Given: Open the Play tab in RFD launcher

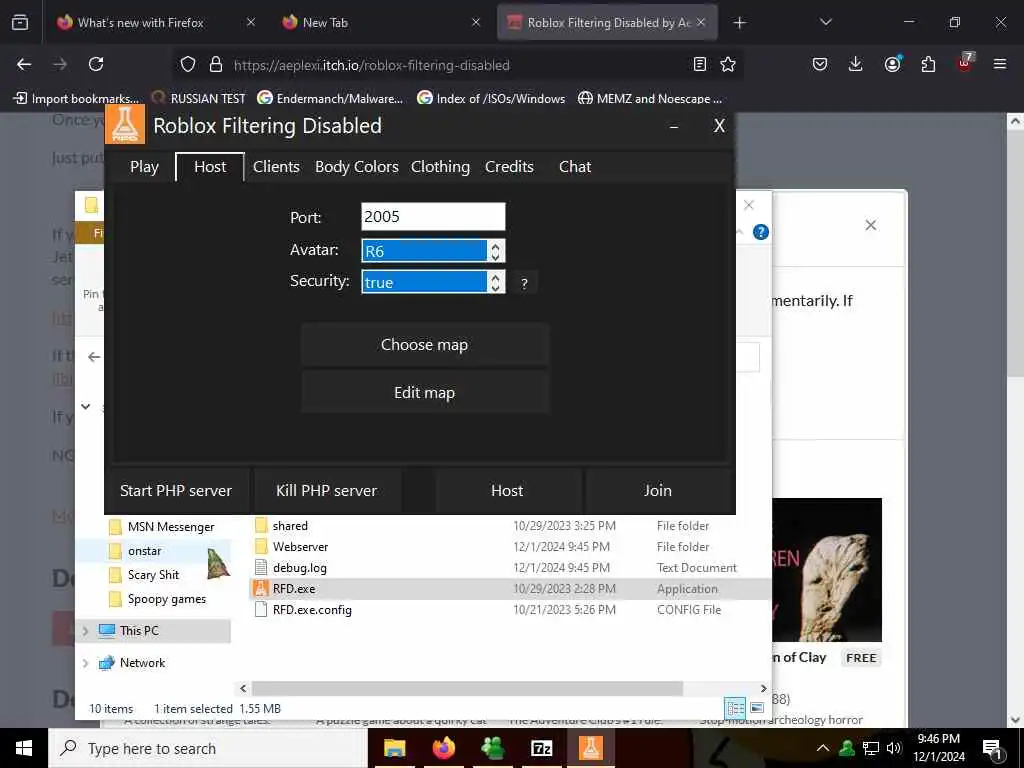Looking at the screenshot, I should 144,167.
